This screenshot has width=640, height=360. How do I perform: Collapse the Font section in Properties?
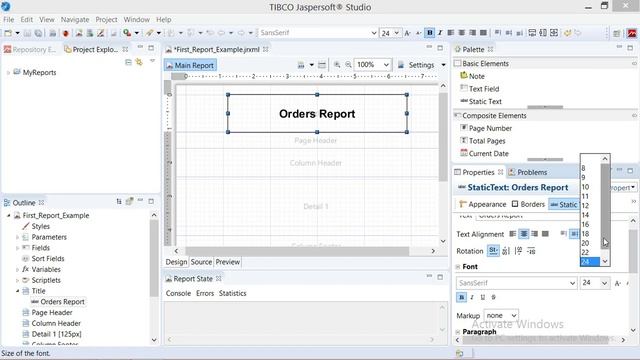[458, 267]
